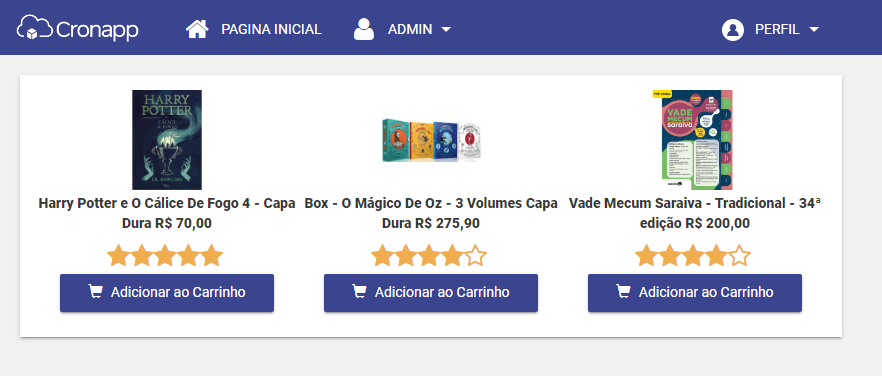Click the home icon beside Pagina Inicial
This screenshot has width=882, height=376.
point(197,29)
